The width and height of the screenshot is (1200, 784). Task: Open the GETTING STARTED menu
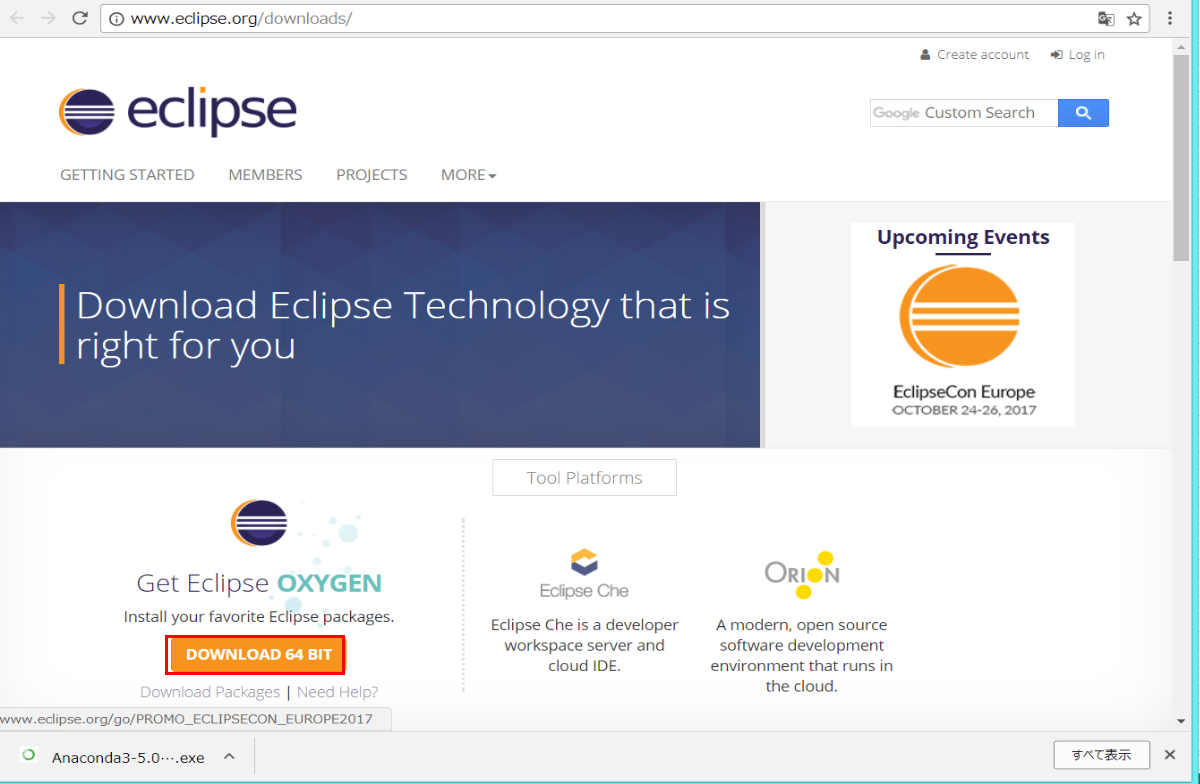tap(127, 174)
